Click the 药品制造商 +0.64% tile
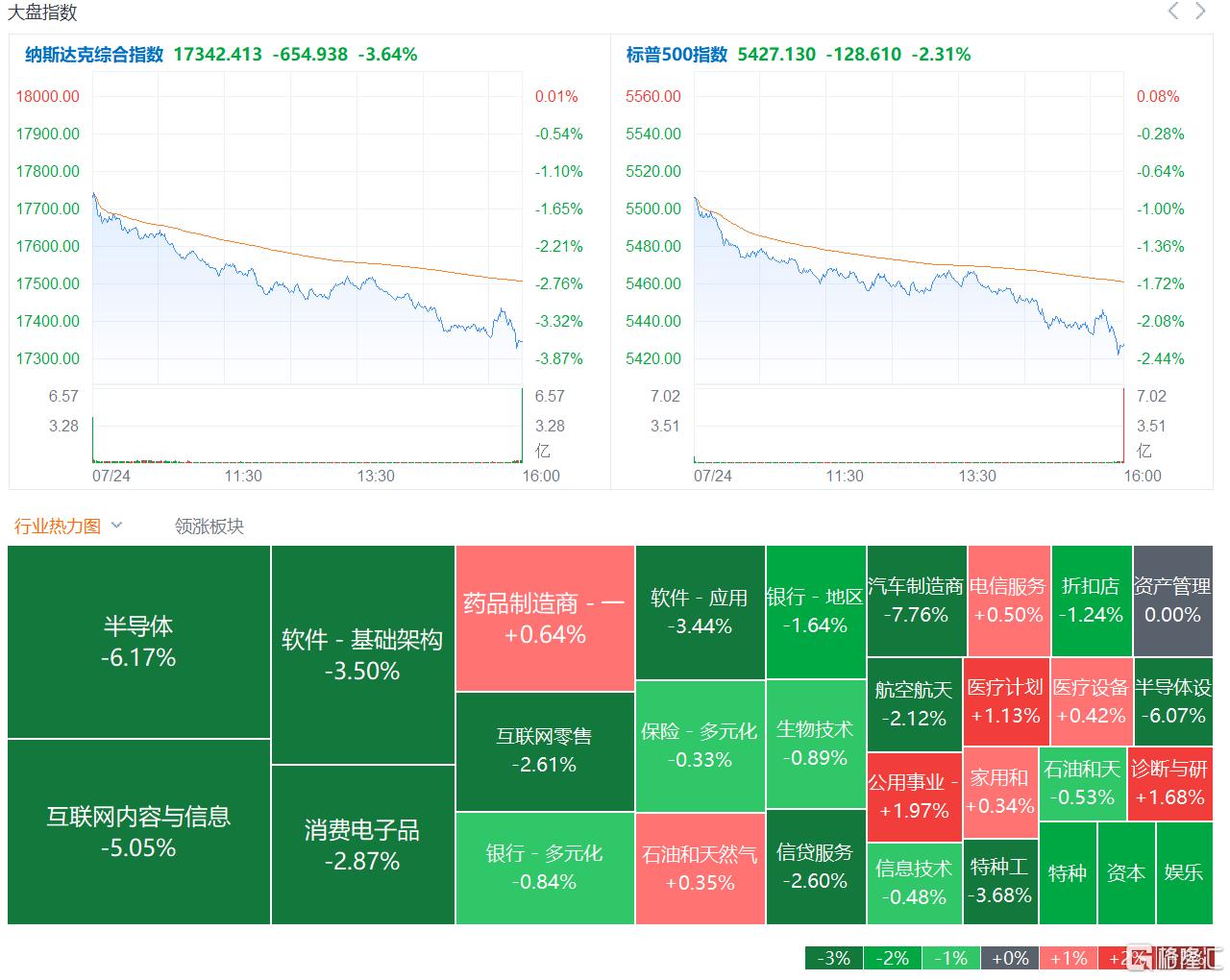This screenshot has width=1230, height=980. pos(545,619)
